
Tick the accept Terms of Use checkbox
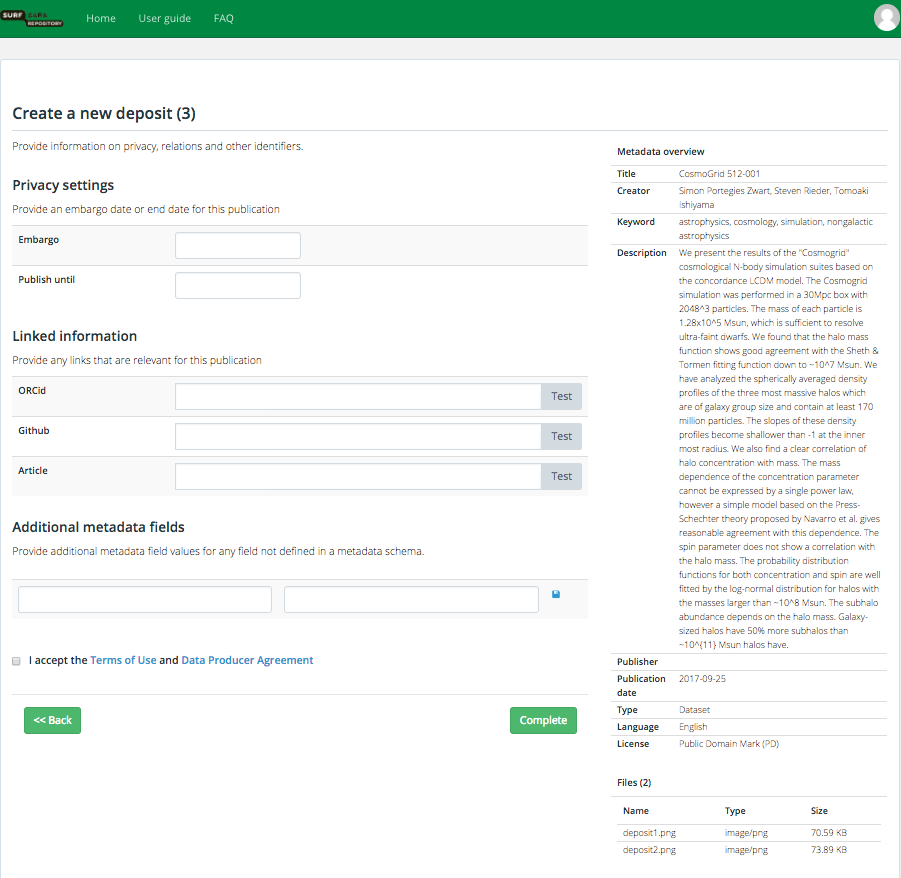(x=16, y=661)
